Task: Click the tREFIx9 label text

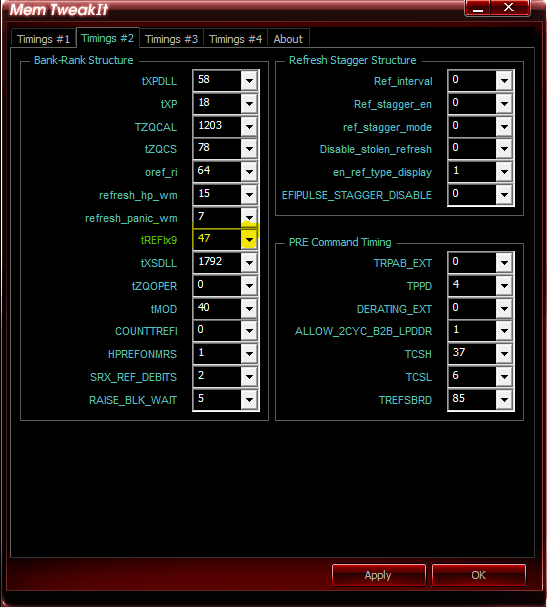Action: (x=159, y=240)
